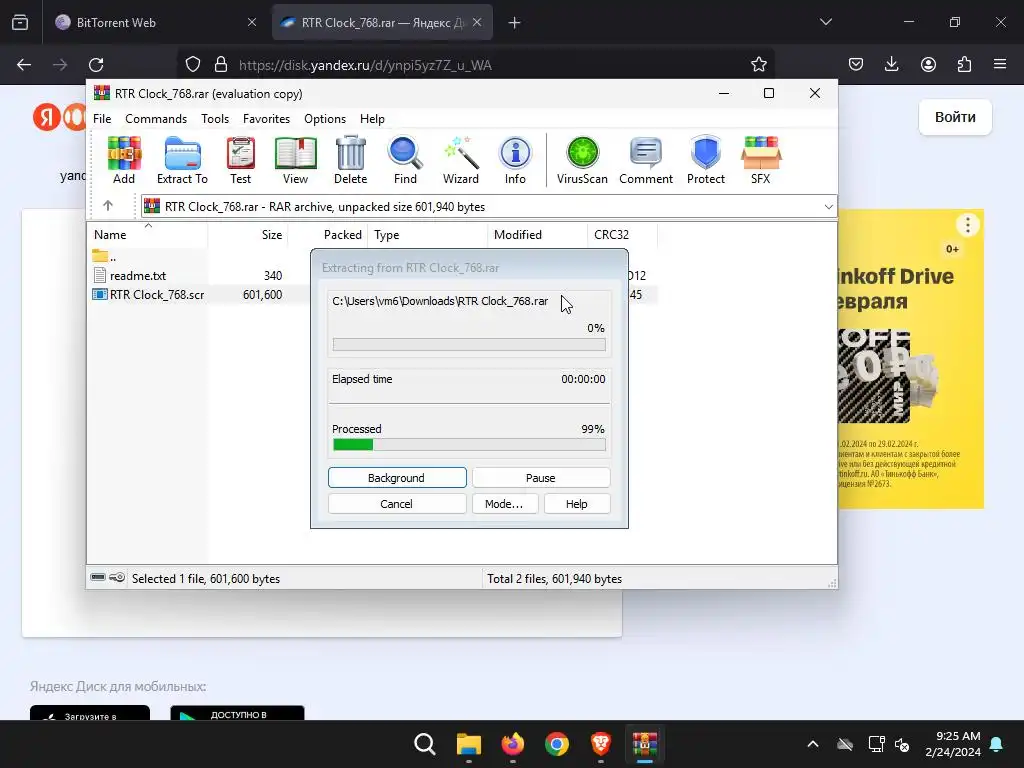Click the Войти login button
1024x768 pixels.
click(955, 117)
